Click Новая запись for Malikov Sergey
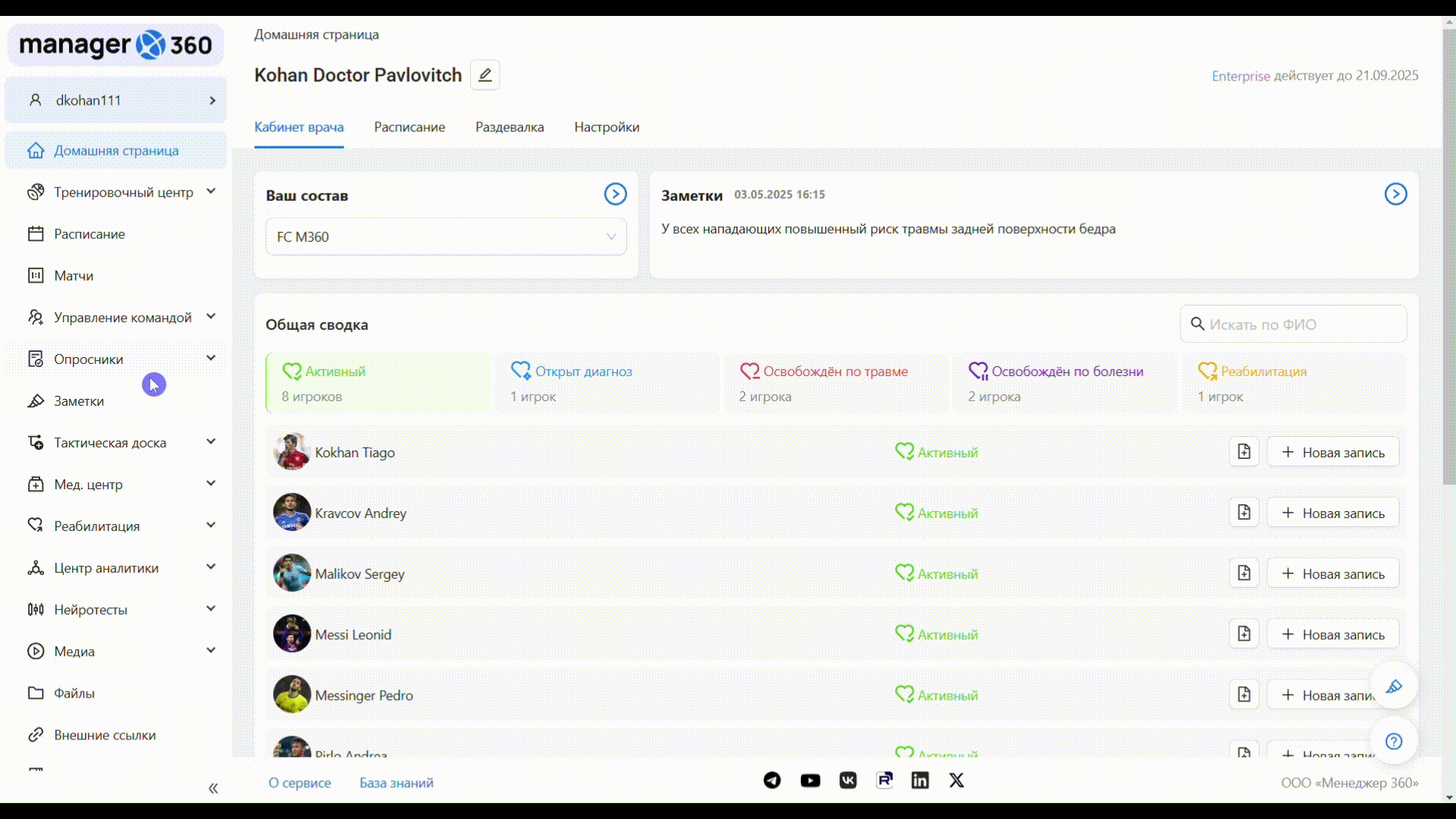Screen dimensions: 1456x819 [x=1332, y=573]
